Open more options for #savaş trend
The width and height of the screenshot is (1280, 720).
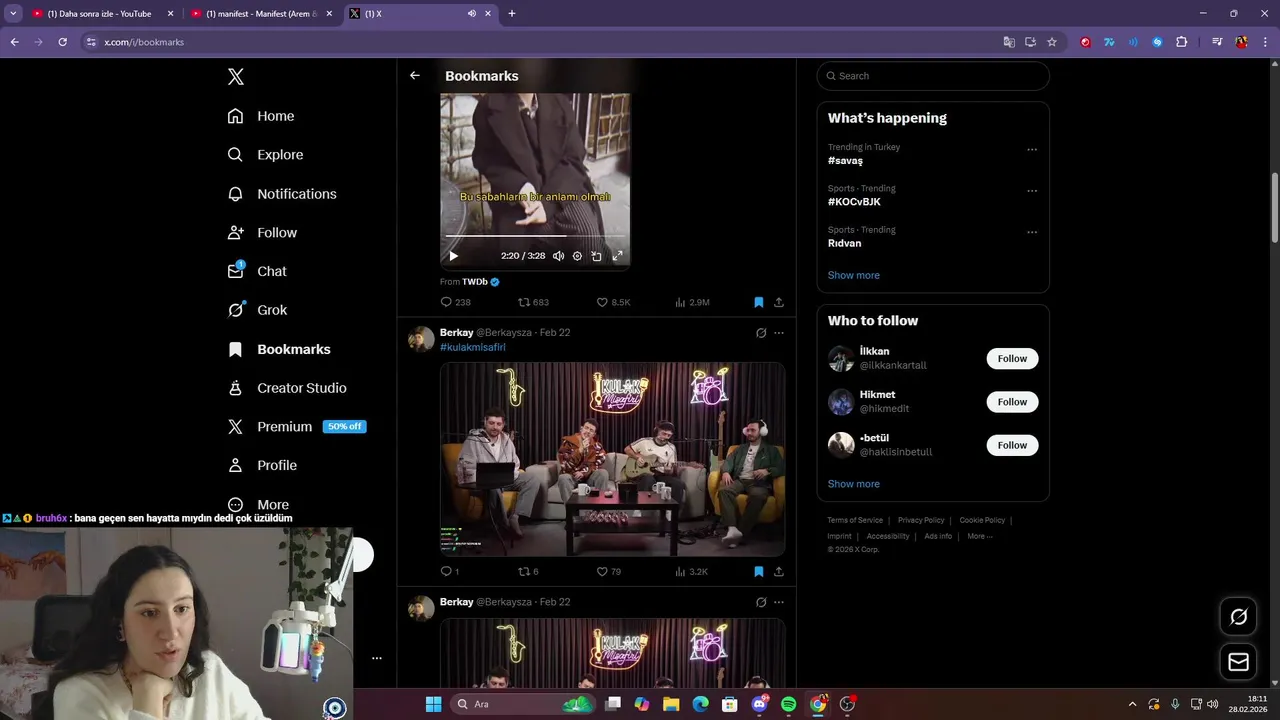(1032, 150)
